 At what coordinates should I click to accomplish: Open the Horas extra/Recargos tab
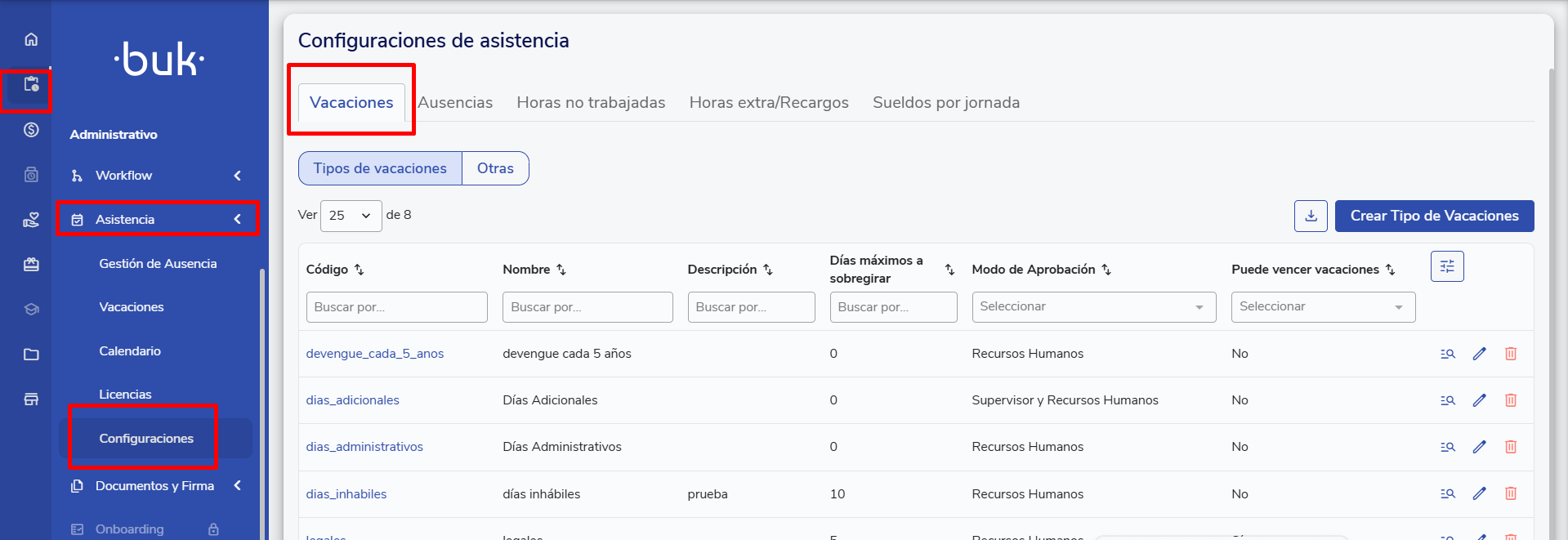[x=768, y=103]
